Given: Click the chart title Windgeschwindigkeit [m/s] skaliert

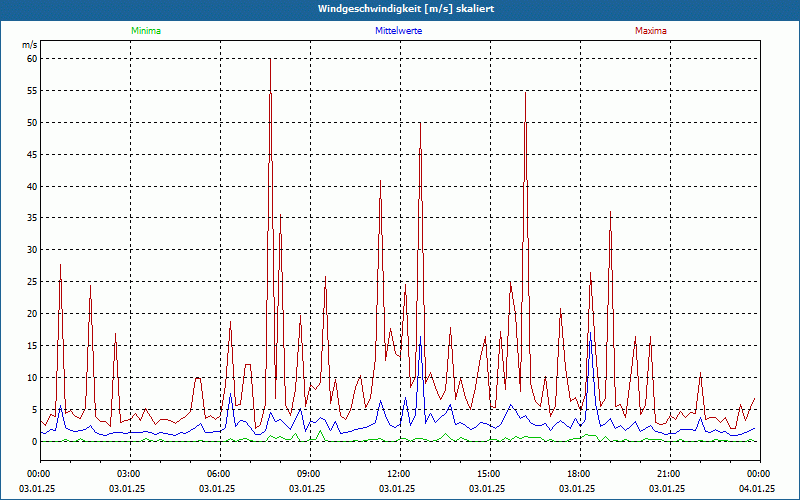Looking at the screenshot, I should [406, 9].
